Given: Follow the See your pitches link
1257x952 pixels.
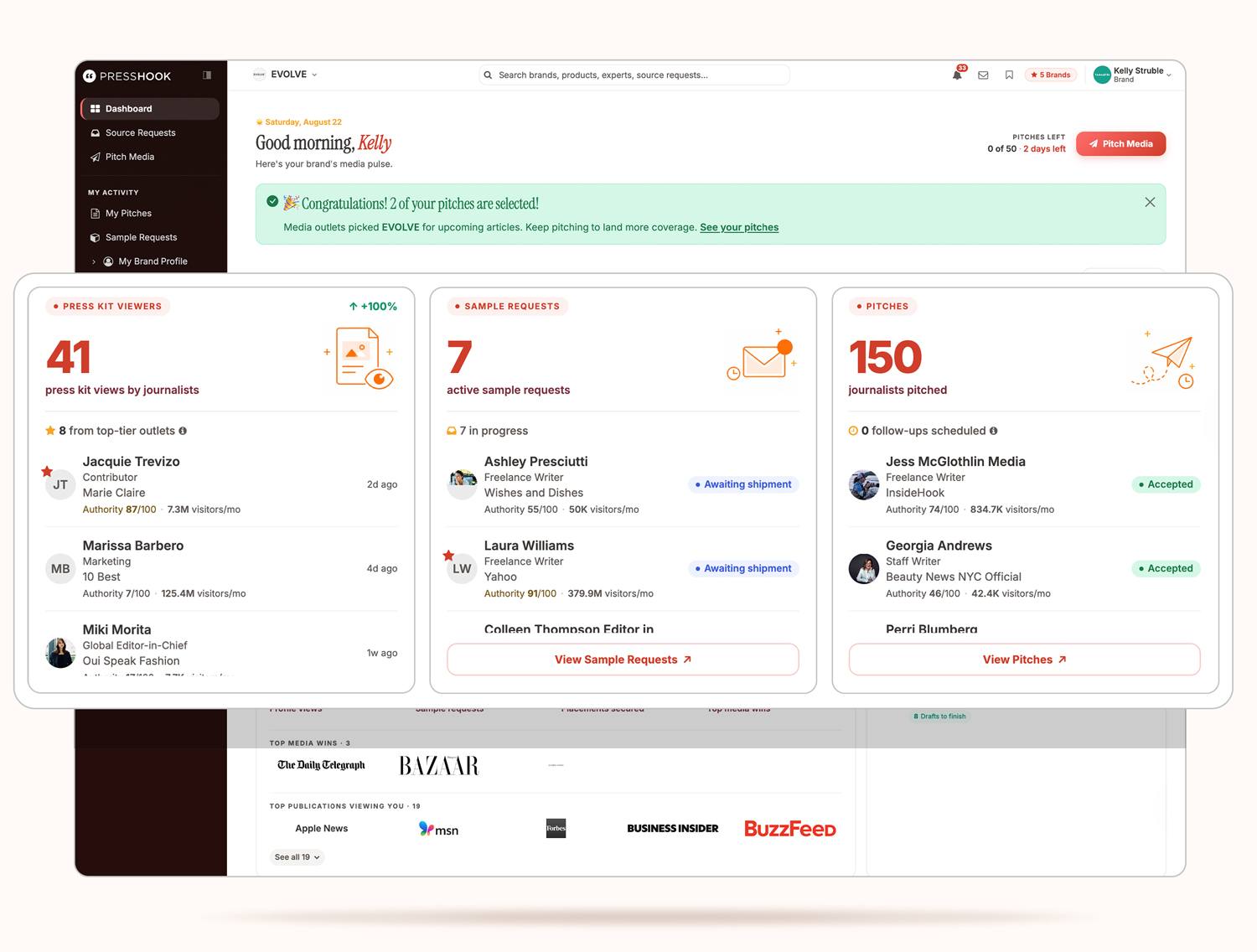Looking at the screenshot, I should 739,227.
